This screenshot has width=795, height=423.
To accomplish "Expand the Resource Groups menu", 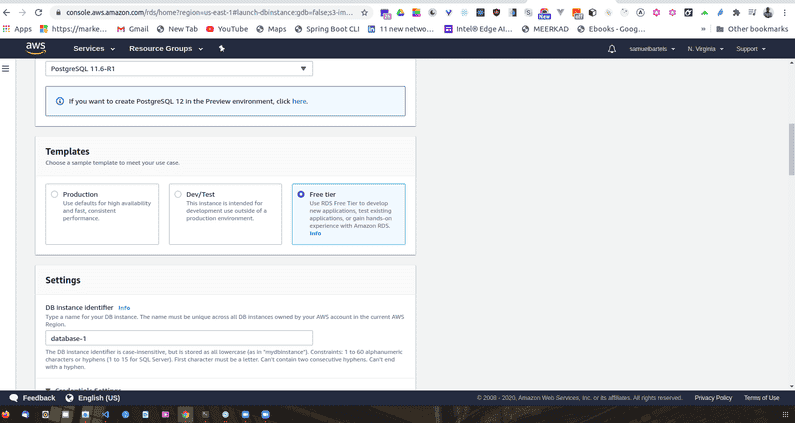I will (166, 49).
